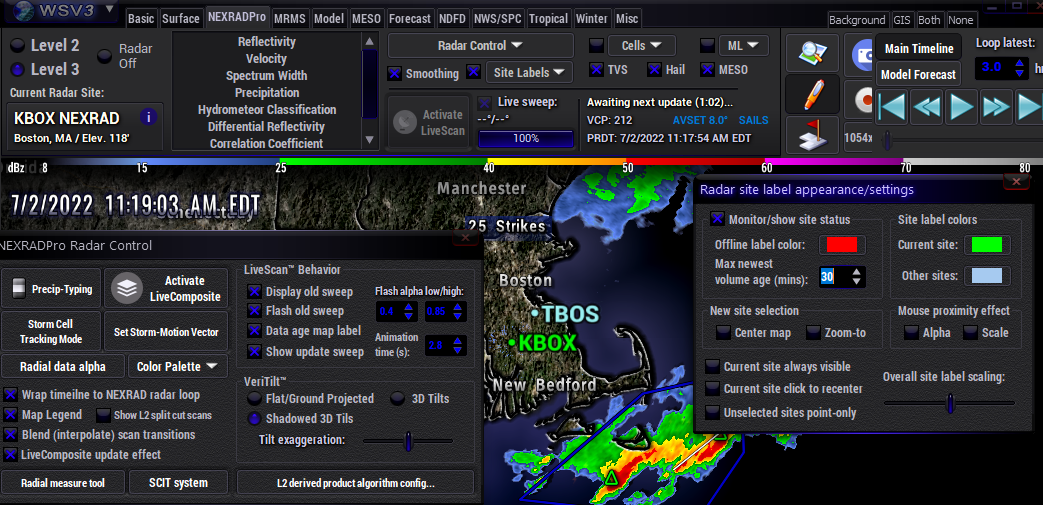Select the 3D Tilts radio option
Viewport: 1043px width, 505px height.
(x=398, y=398)
